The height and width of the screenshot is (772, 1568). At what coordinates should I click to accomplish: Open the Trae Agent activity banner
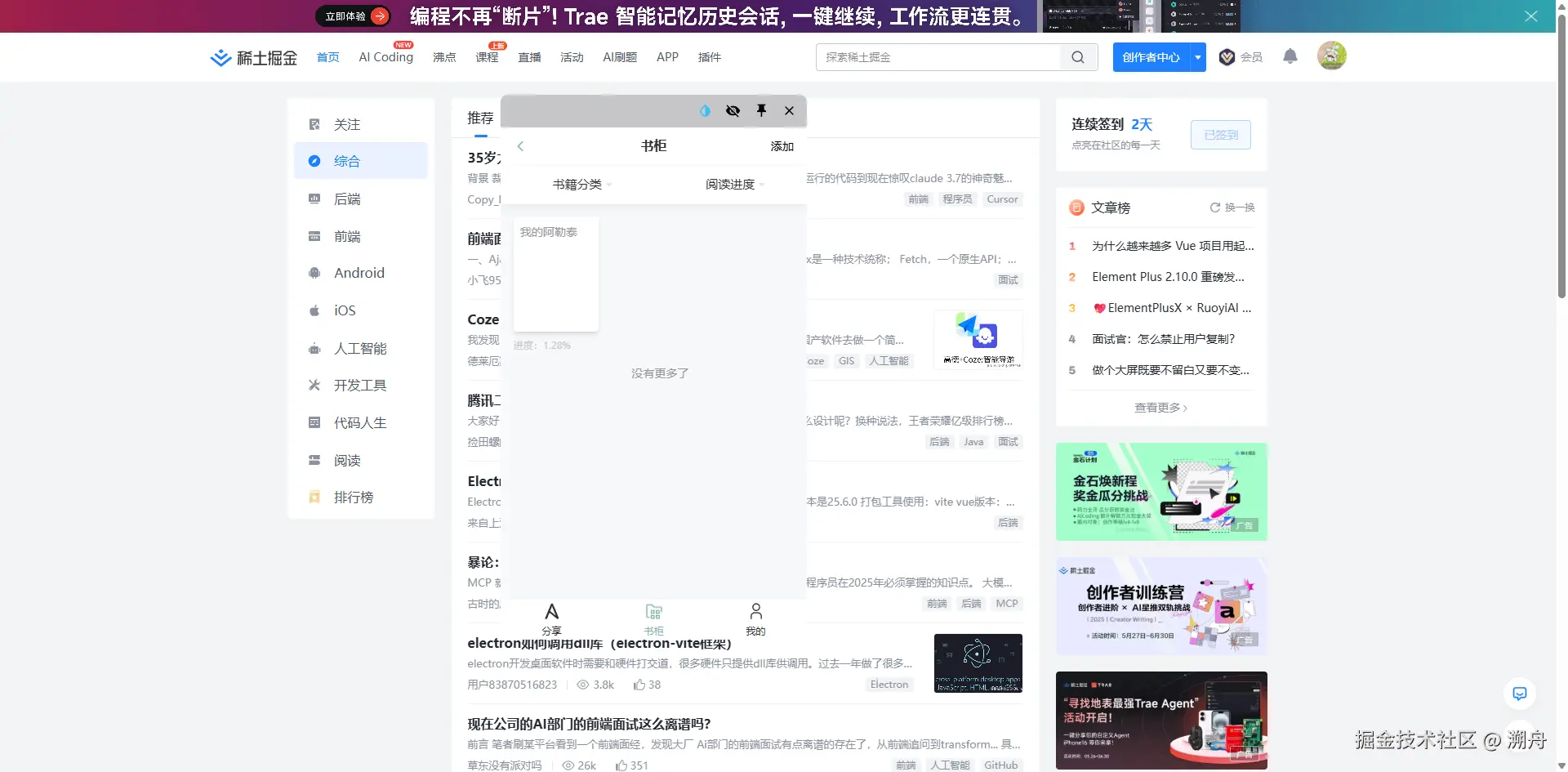point(1161,721)
